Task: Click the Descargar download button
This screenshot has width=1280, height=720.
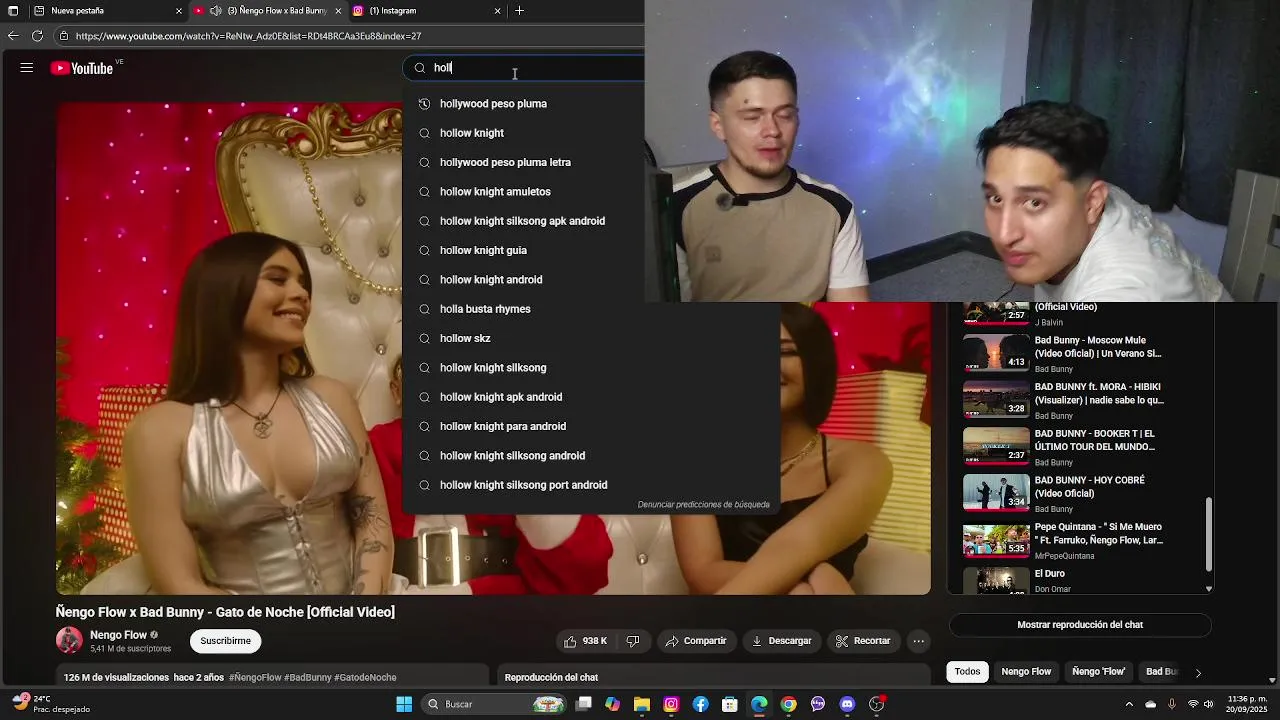Action: (x=782, y=641)
